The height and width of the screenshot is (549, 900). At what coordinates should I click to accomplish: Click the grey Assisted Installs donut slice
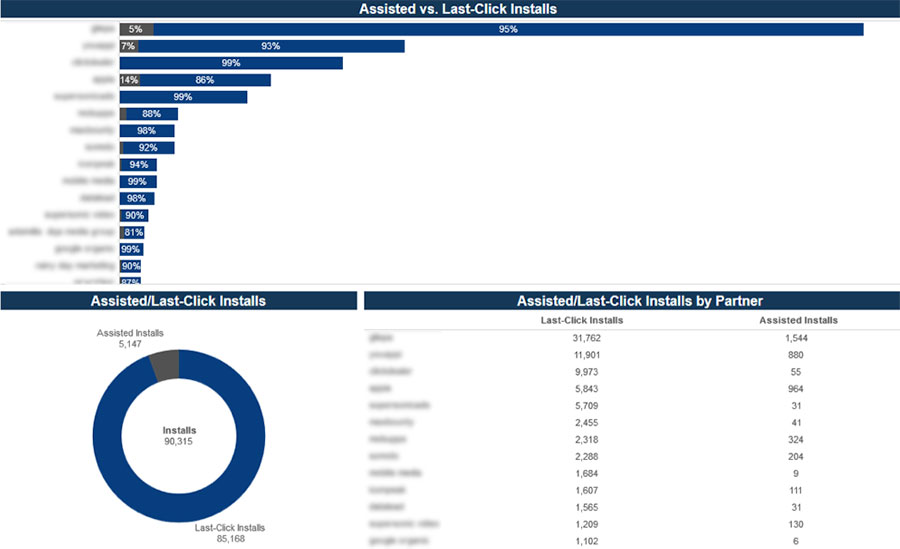coord(164,365)
